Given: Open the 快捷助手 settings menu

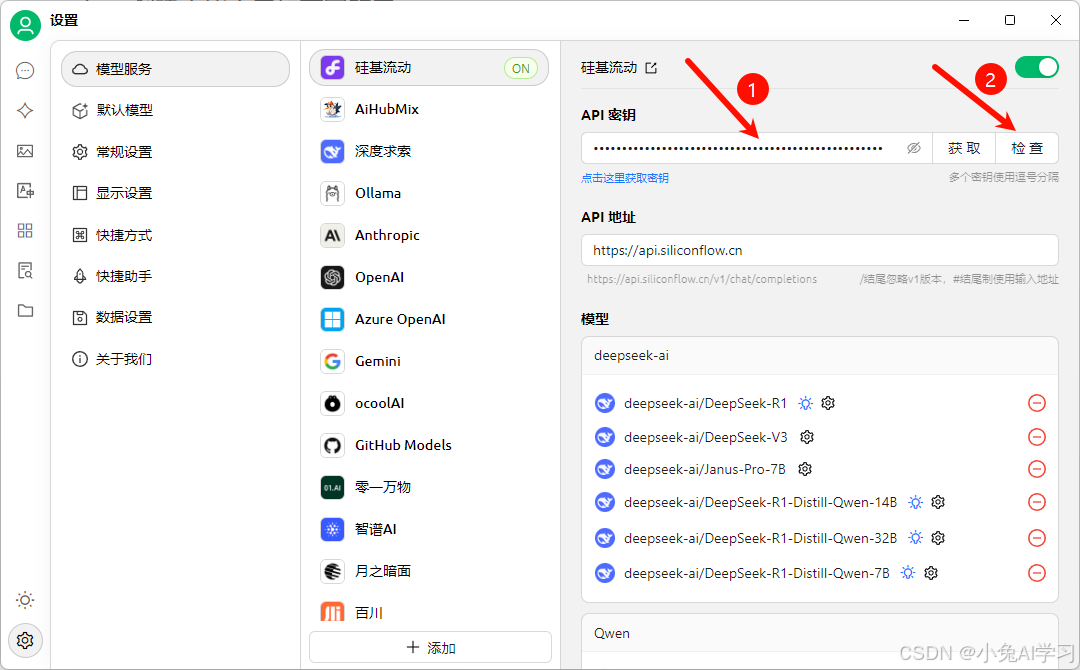Looking at the screenshot, I should click(x=175, y=276).
